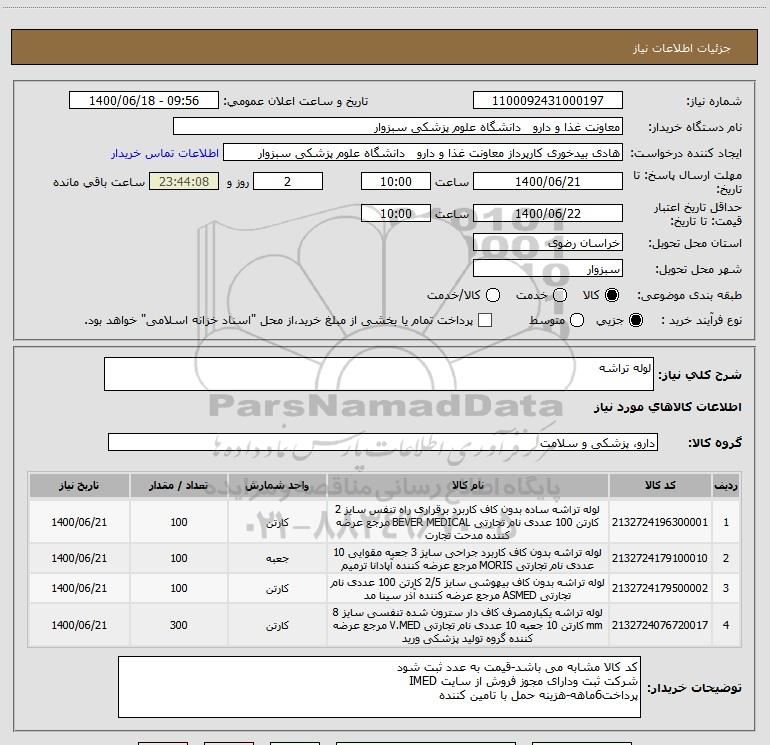Click the تعداد / مقدار column header
Image resolution: width=770 pixels, height=745 pixels.
tap(179, 486)
